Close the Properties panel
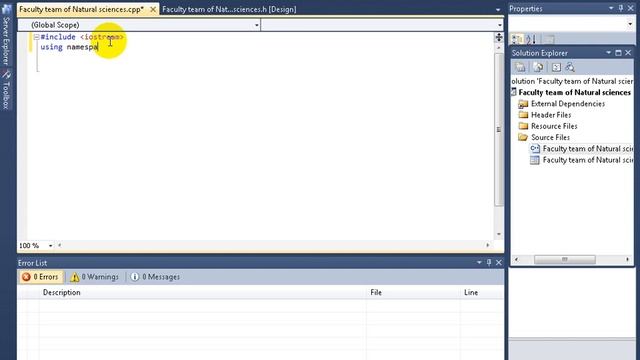Viewport: 640px width, 360px height. 630,8
